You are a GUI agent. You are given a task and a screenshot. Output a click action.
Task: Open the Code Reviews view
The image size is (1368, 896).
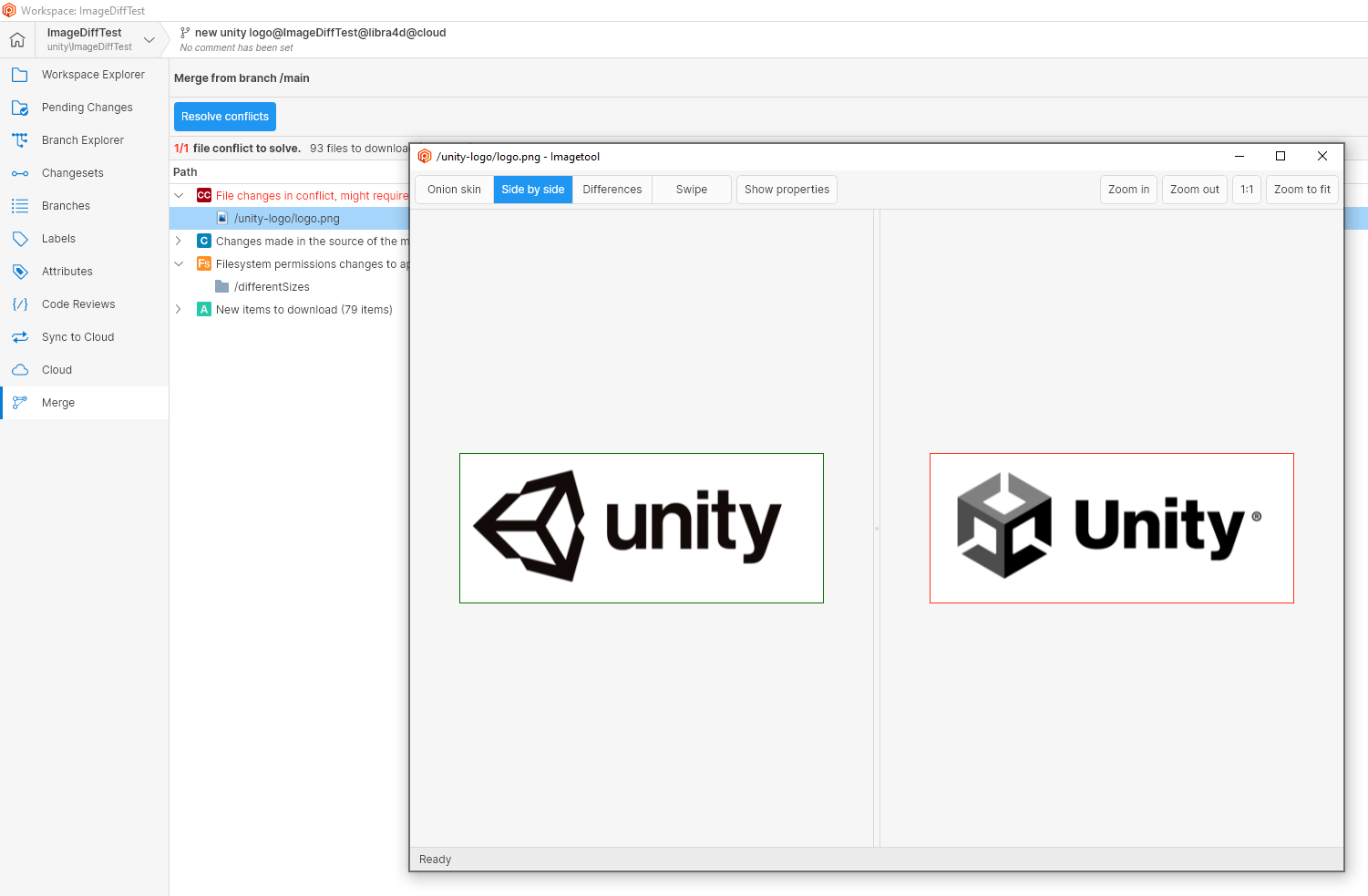tap(78, 304)
